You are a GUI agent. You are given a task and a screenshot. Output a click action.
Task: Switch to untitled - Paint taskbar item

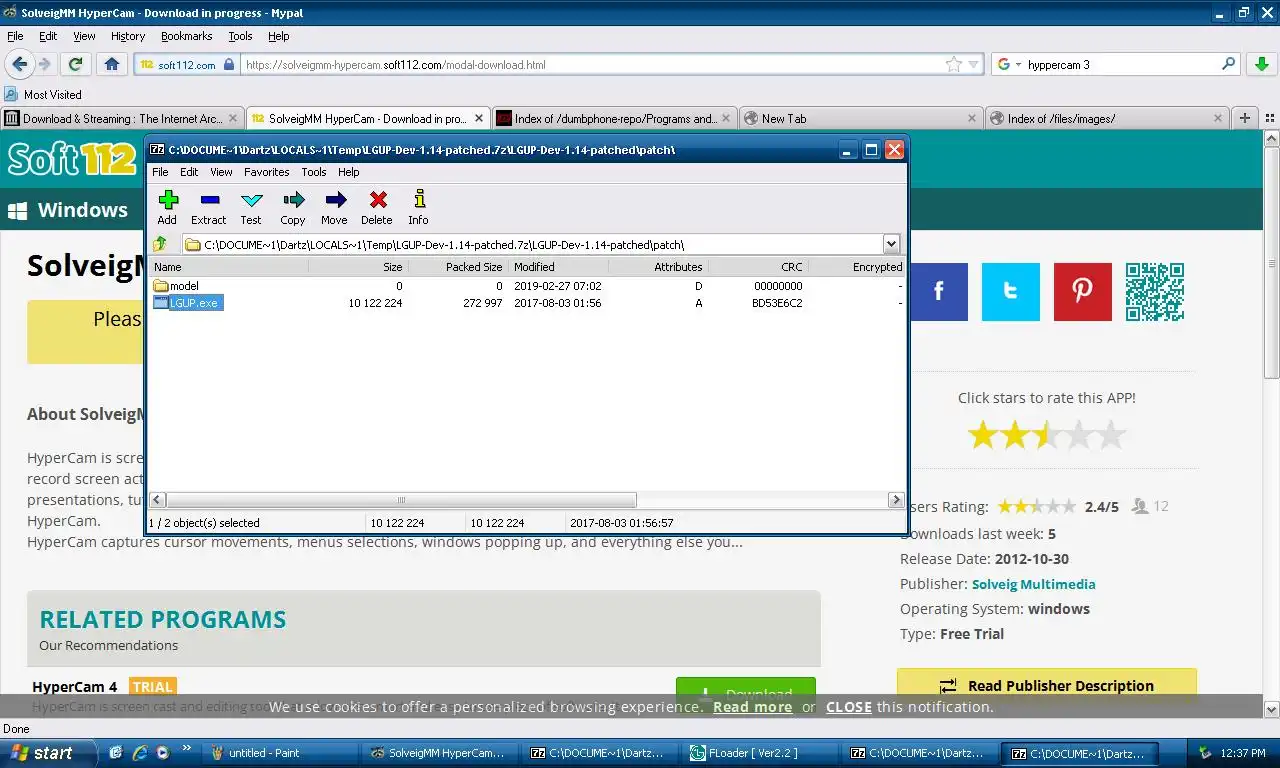pos(280,753)
